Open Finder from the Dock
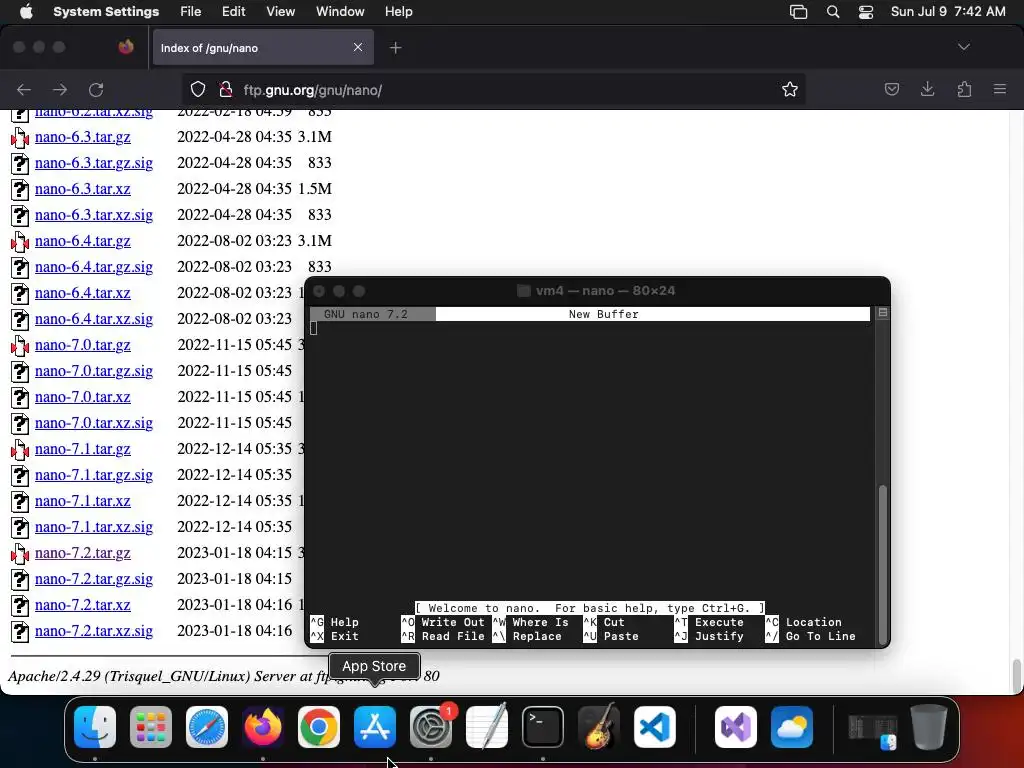This screenshot has width=1024, height=768. point(95,727)
